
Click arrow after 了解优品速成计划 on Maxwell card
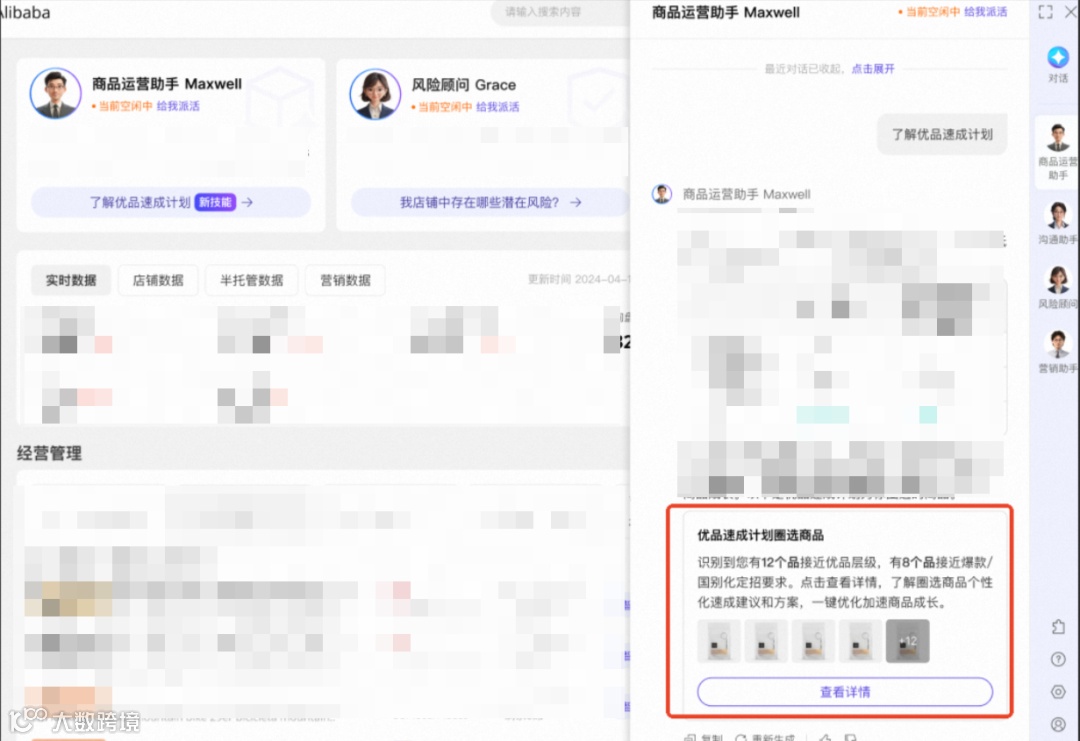tap(247, 202)
